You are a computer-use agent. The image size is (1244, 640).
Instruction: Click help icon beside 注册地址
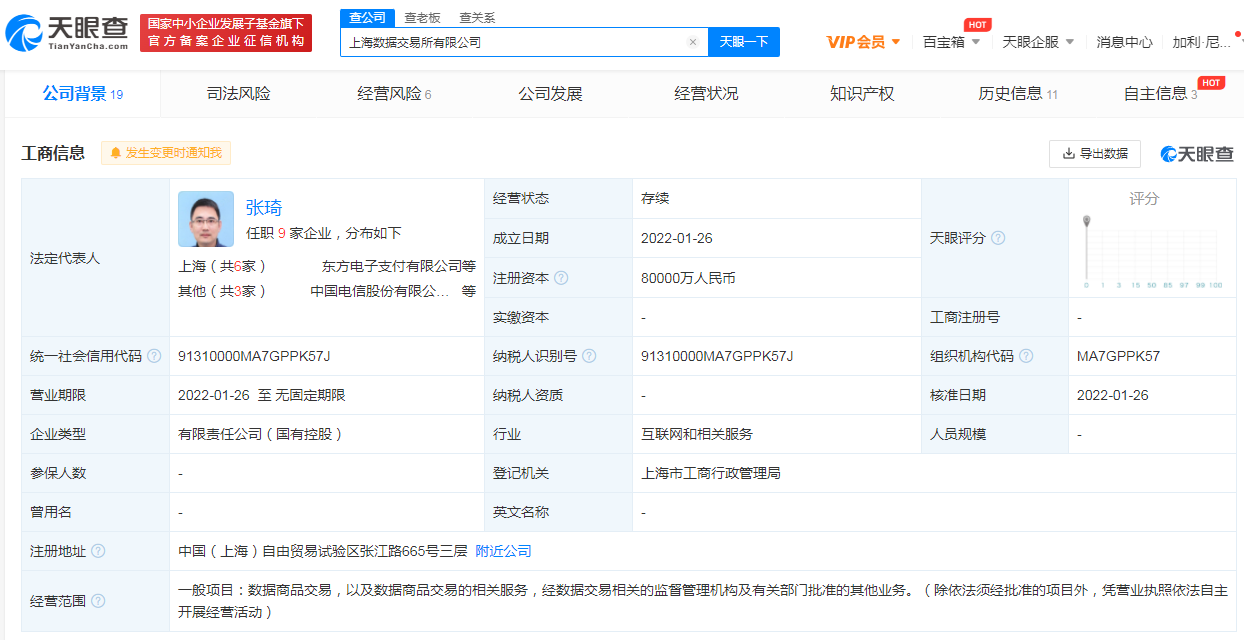pyautogui.click(x=98, y=551)
